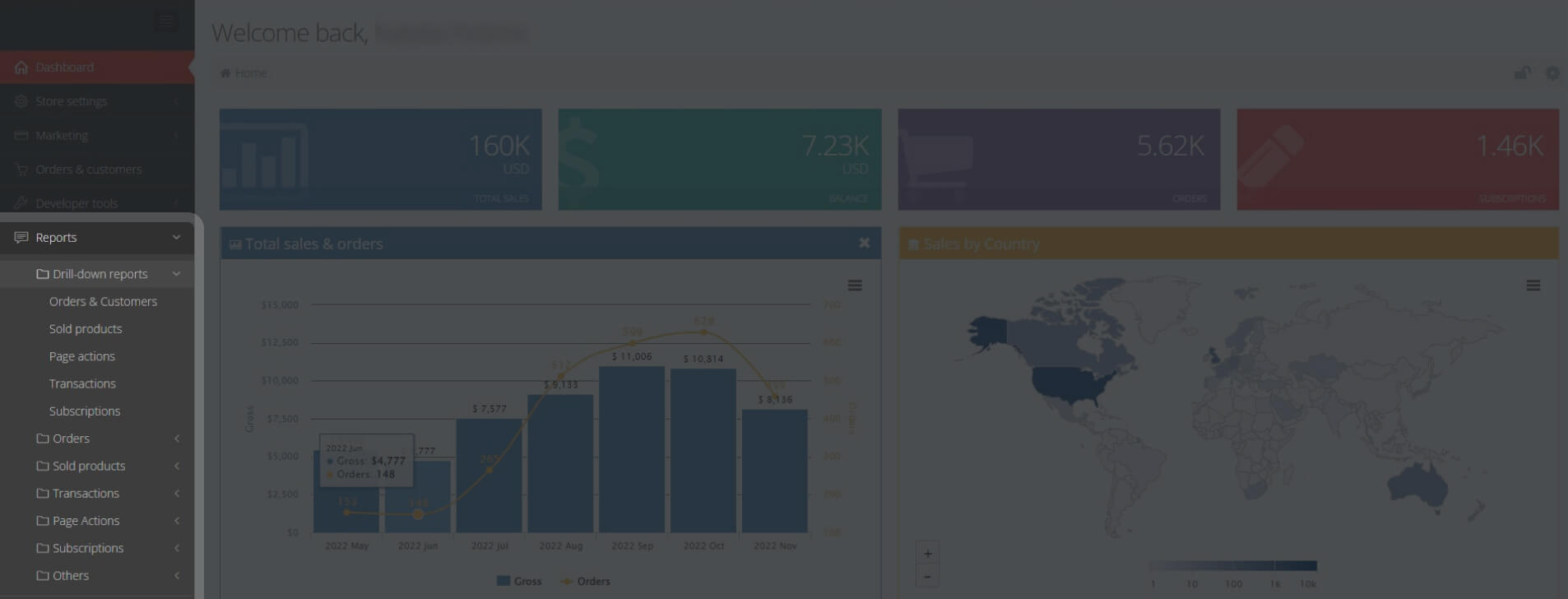
Task: Click the Home breadcrumb link
Action: click(x=251, y=73)
